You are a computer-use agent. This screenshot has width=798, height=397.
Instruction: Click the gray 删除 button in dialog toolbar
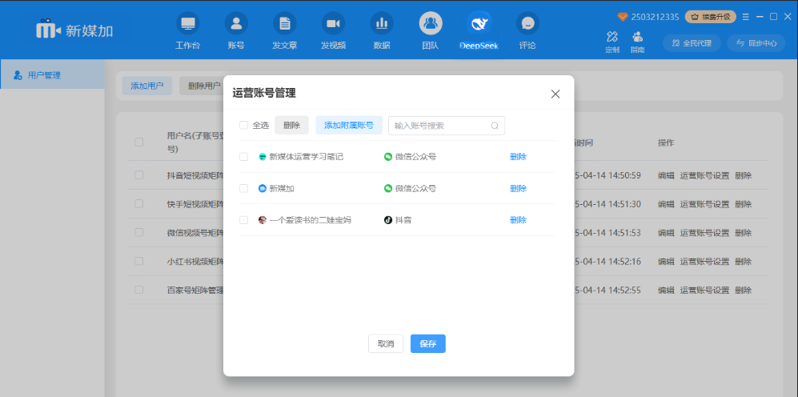pos(292,125)
